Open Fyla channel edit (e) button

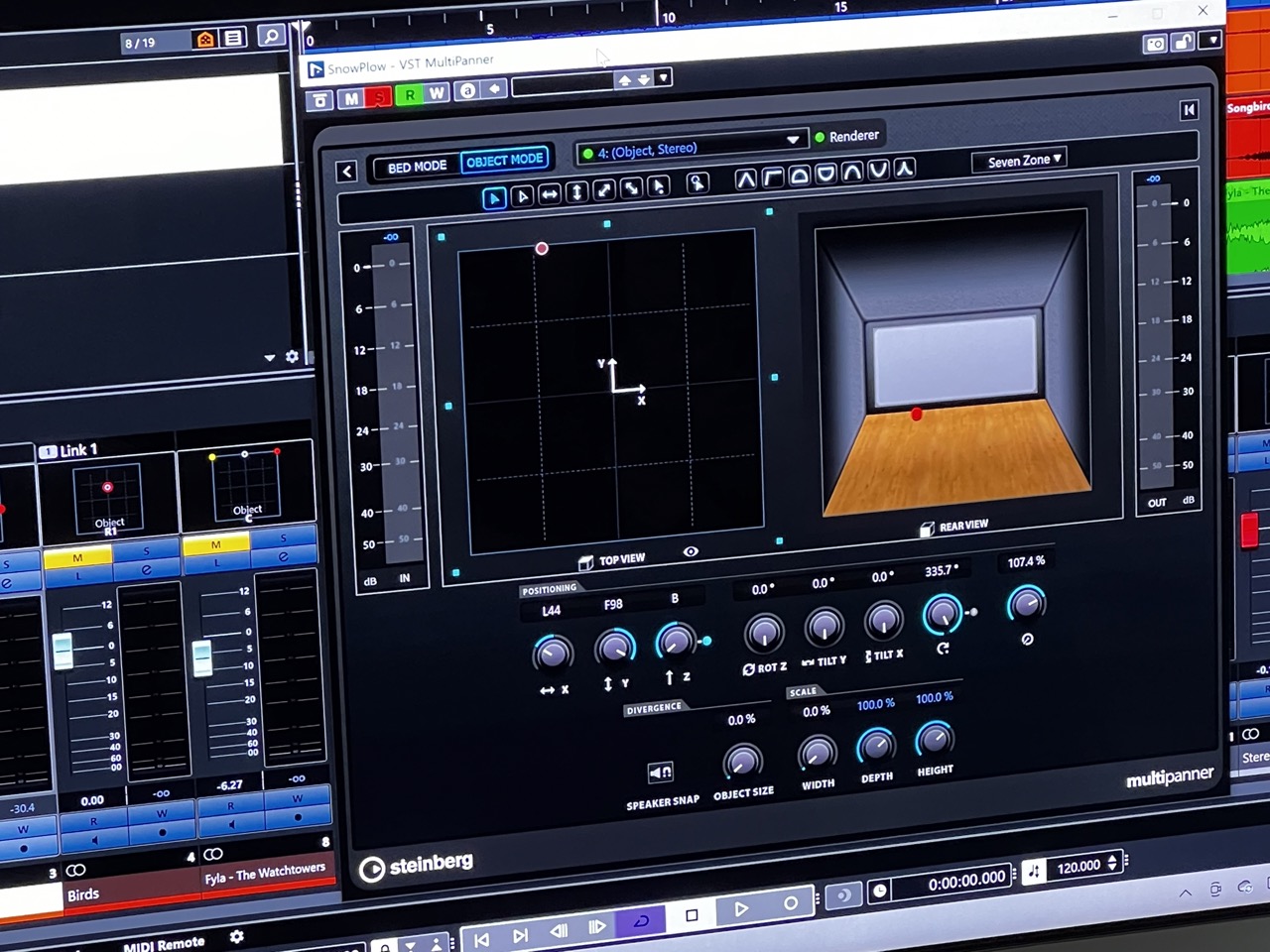(284, 555)
